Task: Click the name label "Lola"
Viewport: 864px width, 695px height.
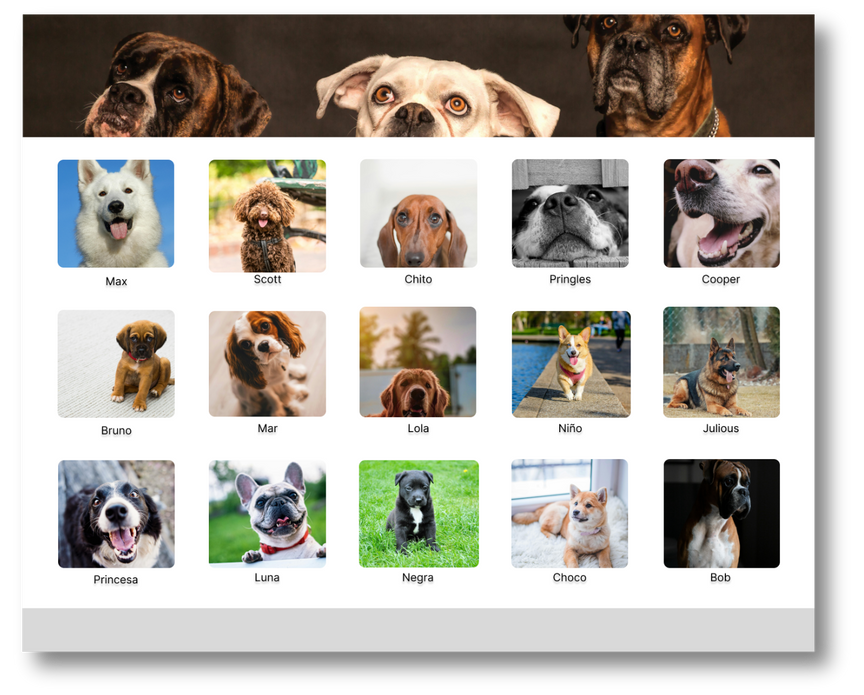Action: [418, 428]
